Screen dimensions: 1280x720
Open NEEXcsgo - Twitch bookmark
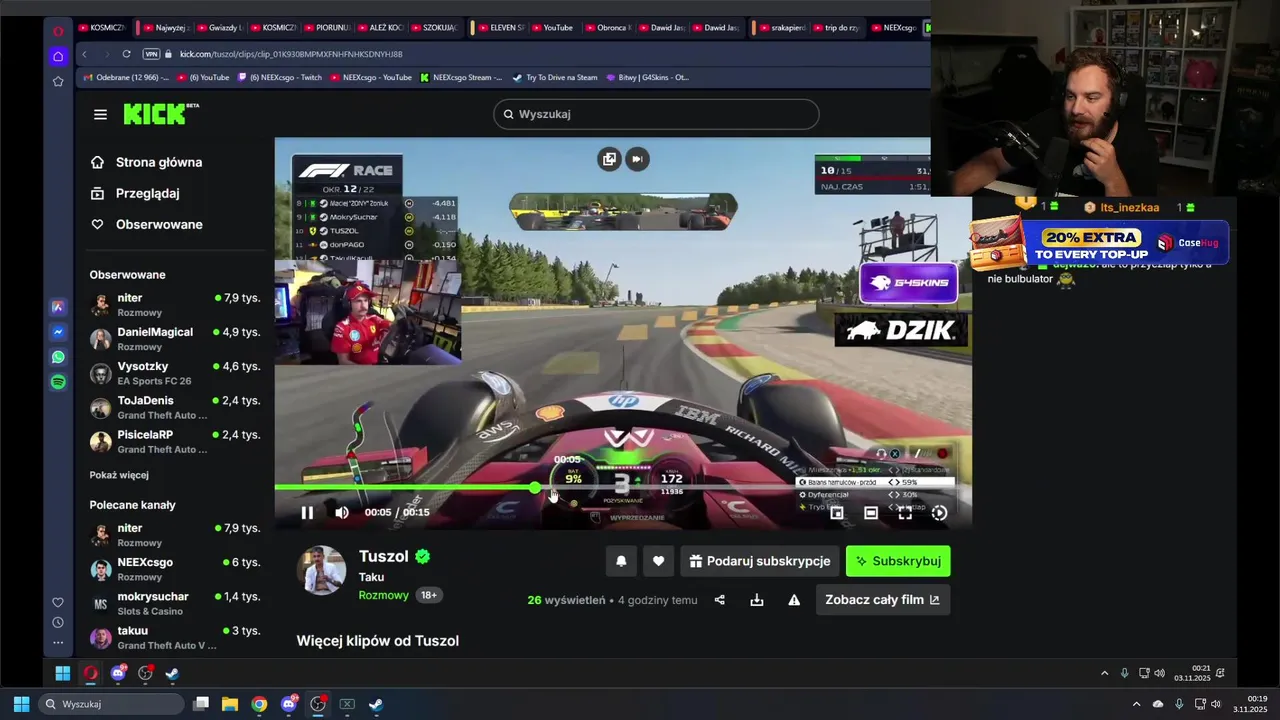[280, 77]
